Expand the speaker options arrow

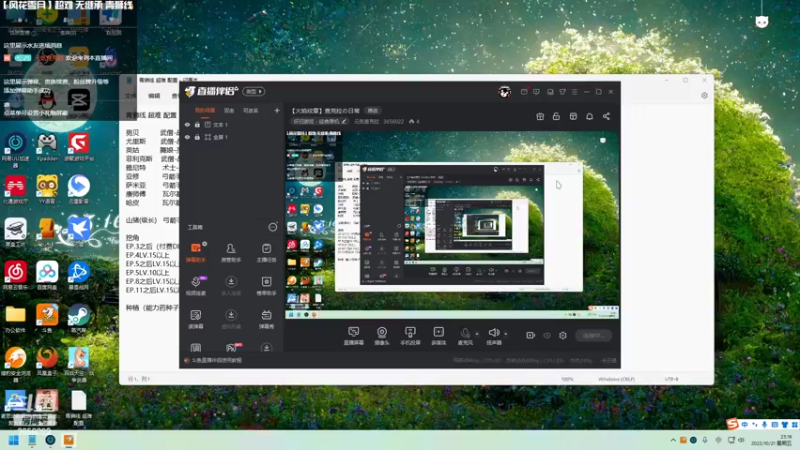[506, 334]
